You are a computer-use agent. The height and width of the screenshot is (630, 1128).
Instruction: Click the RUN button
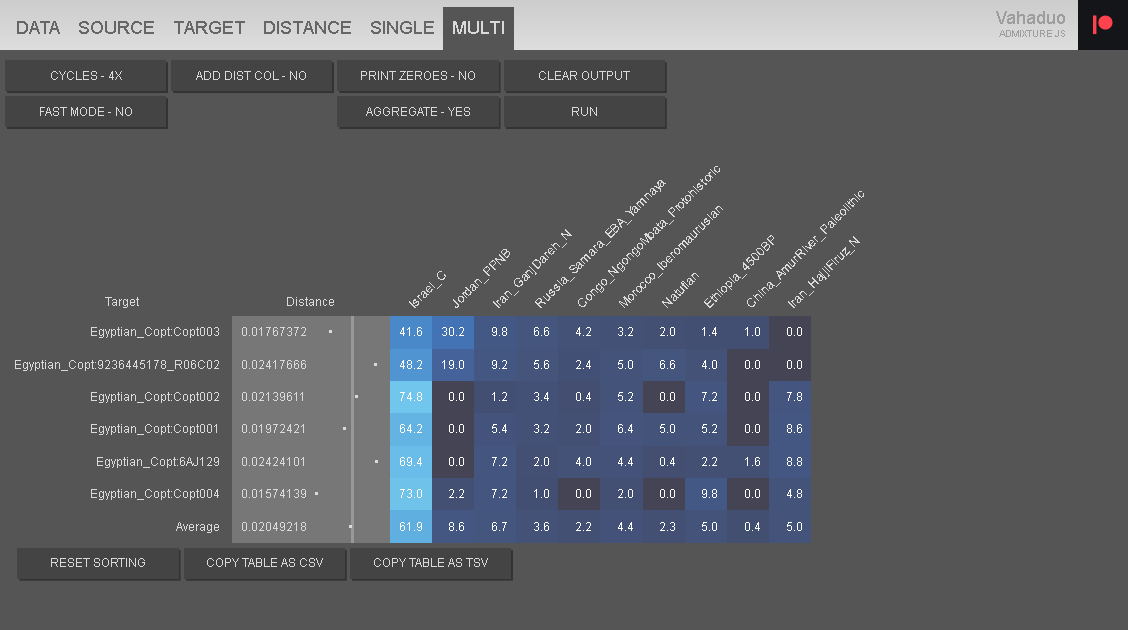[x=584, y=111]
